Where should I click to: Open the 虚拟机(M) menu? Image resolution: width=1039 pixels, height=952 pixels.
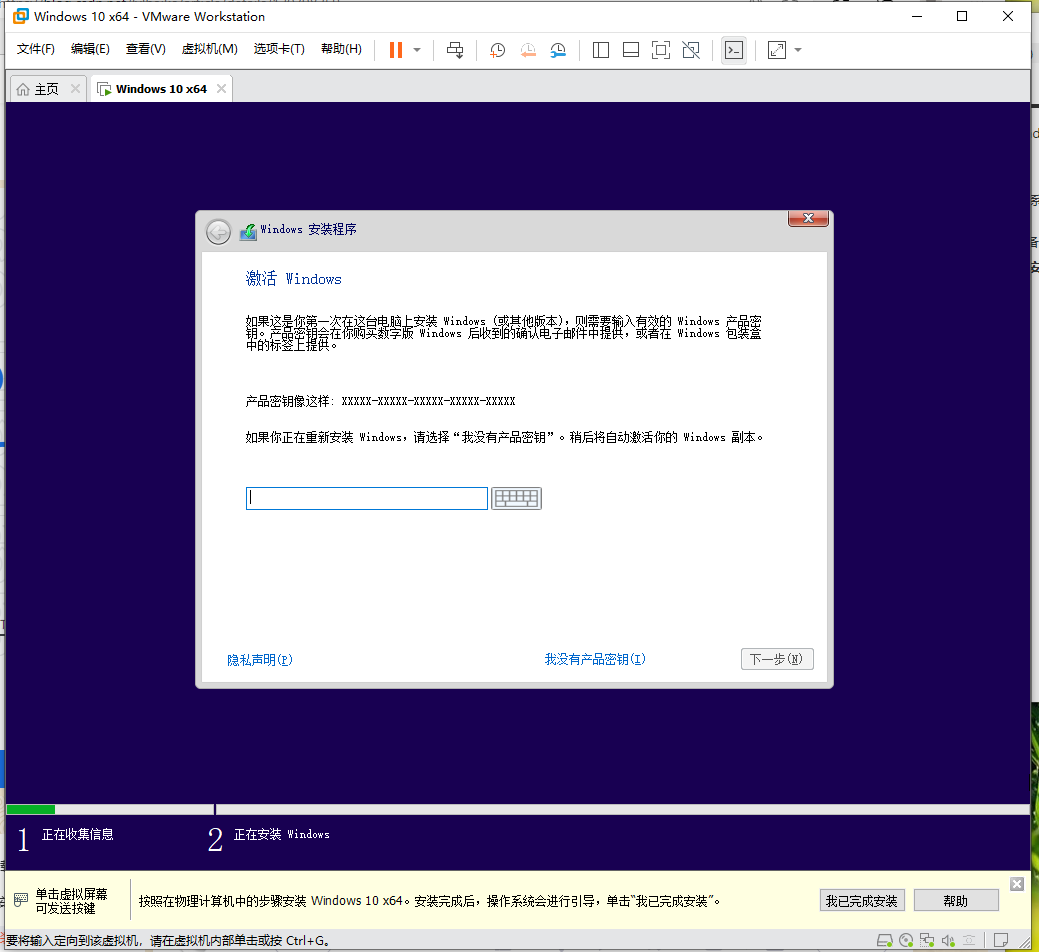click(209, 49)
